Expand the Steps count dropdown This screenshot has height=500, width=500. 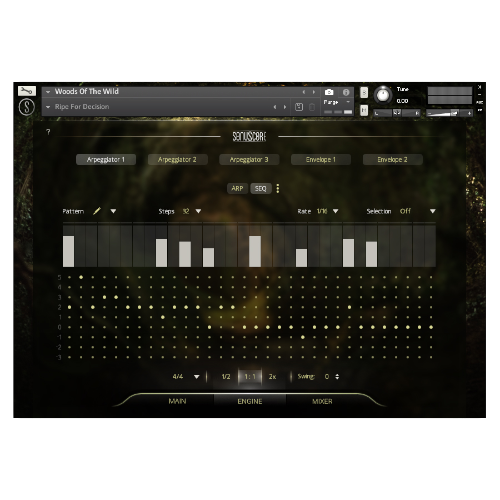coord(198,211)
